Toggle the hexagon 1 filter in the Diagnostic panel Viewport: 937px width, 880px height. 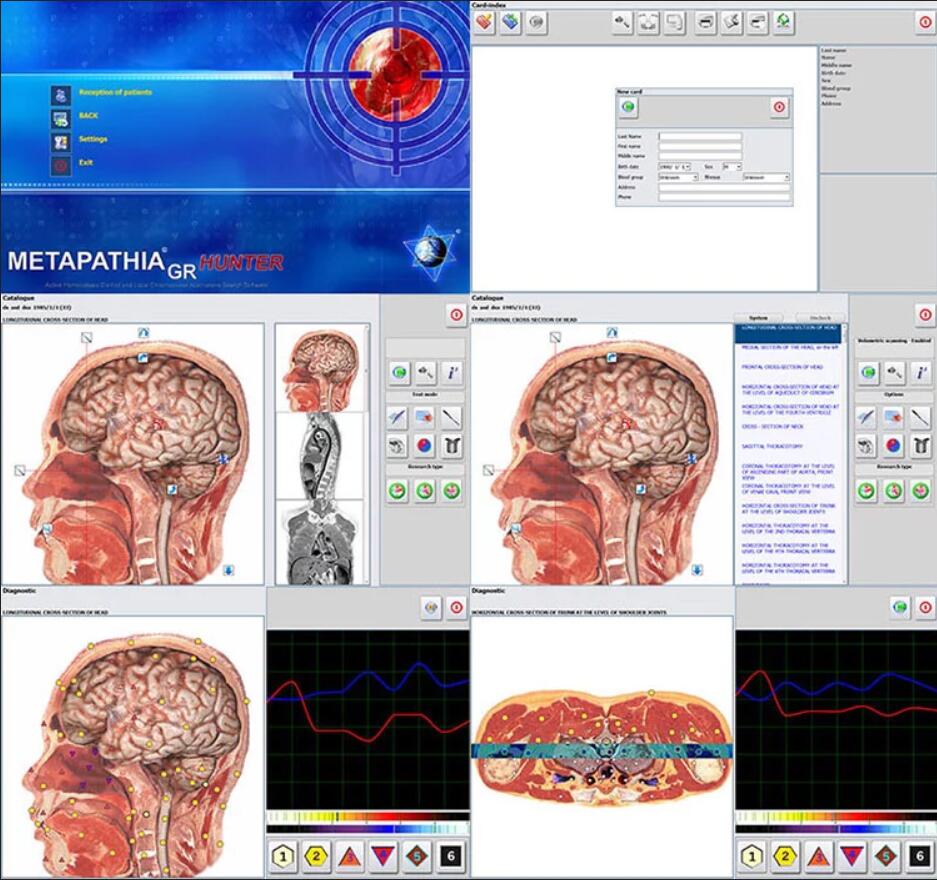point(283,854)
